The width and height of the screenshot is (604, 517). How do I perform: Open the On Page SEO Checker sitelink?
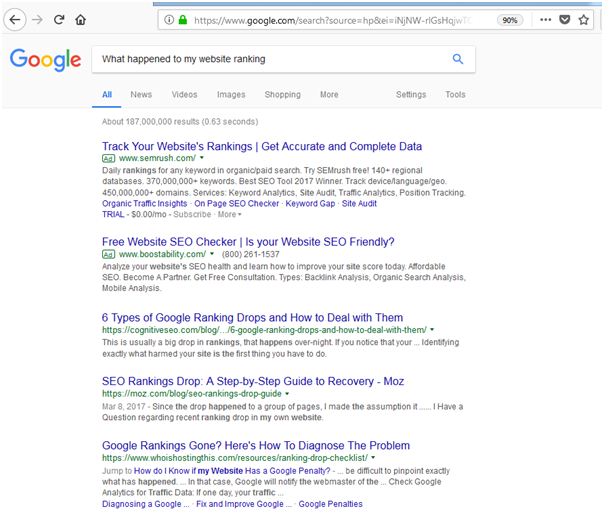point(237,203)
